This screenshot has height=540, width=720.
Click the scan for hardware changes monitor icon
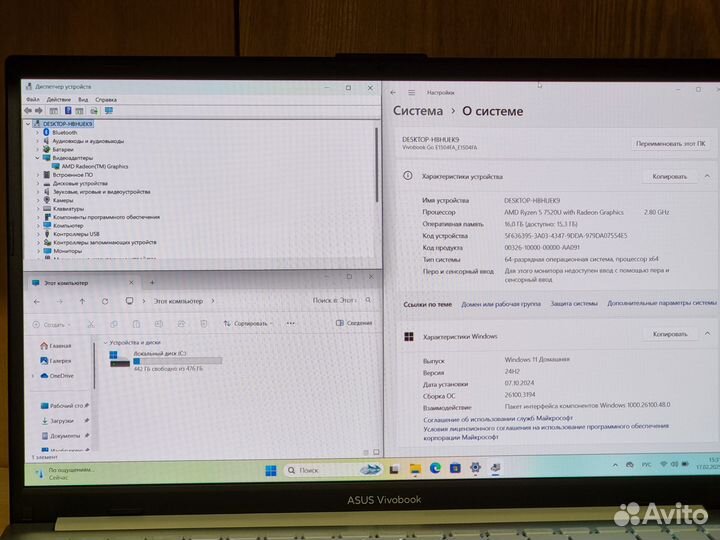tap(109, 111)
